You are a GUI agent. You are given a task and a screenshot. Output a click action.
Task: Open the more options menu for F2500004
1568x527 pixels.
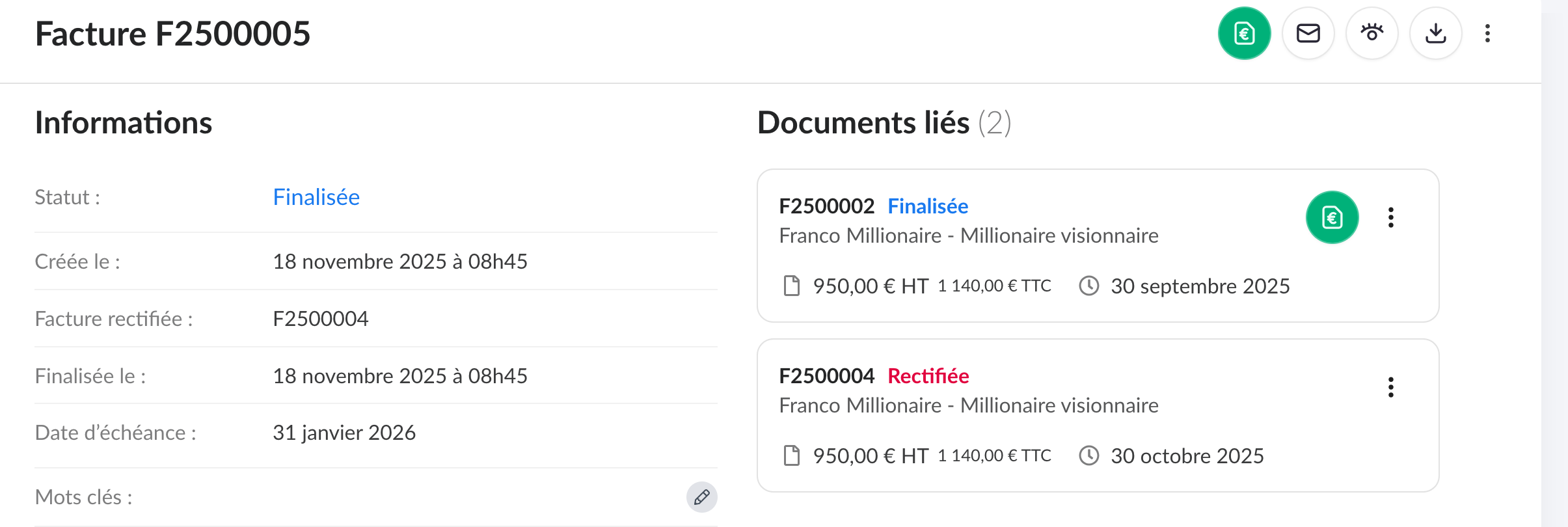(x=1390, y=387)
